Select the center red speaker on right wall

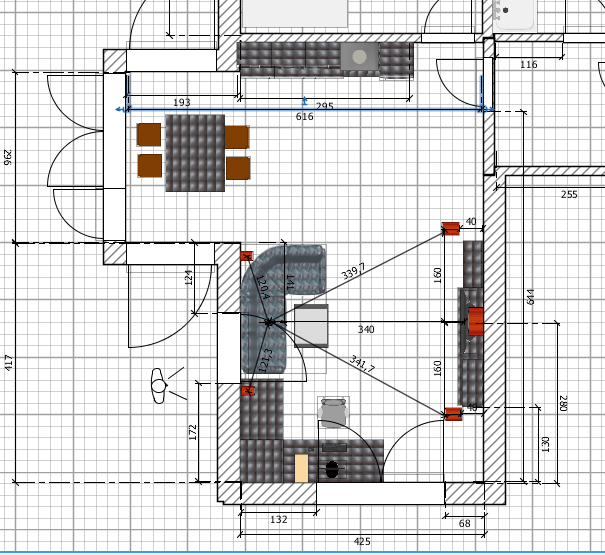tap(476, 322)
